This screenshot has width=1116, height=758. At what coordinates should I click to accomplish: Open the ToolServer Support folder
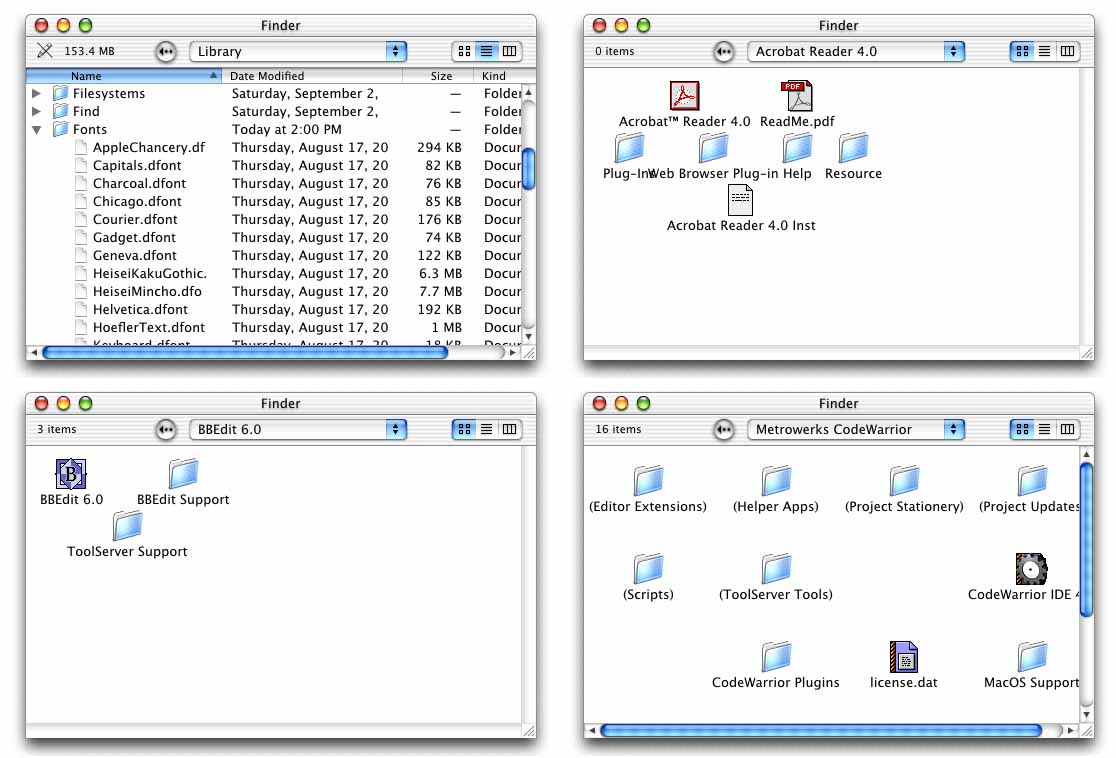(x=127, y=526)
